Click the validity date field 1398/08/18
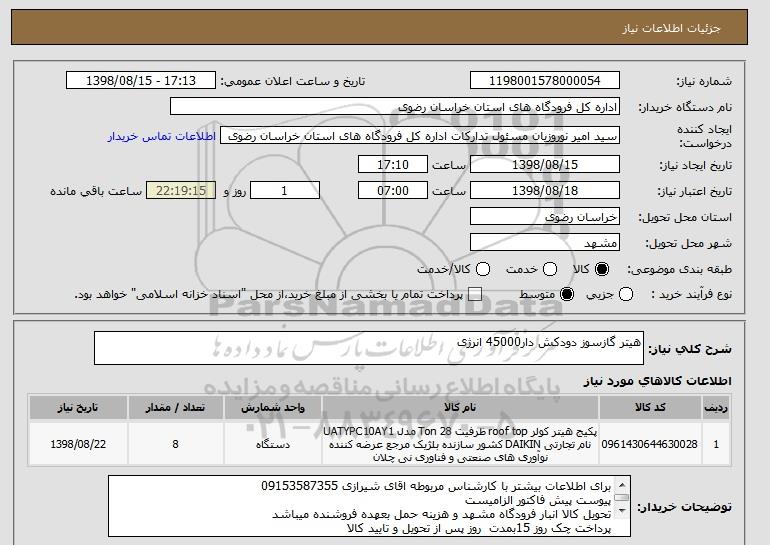The image size is (770, 545). tap(545, 191)
